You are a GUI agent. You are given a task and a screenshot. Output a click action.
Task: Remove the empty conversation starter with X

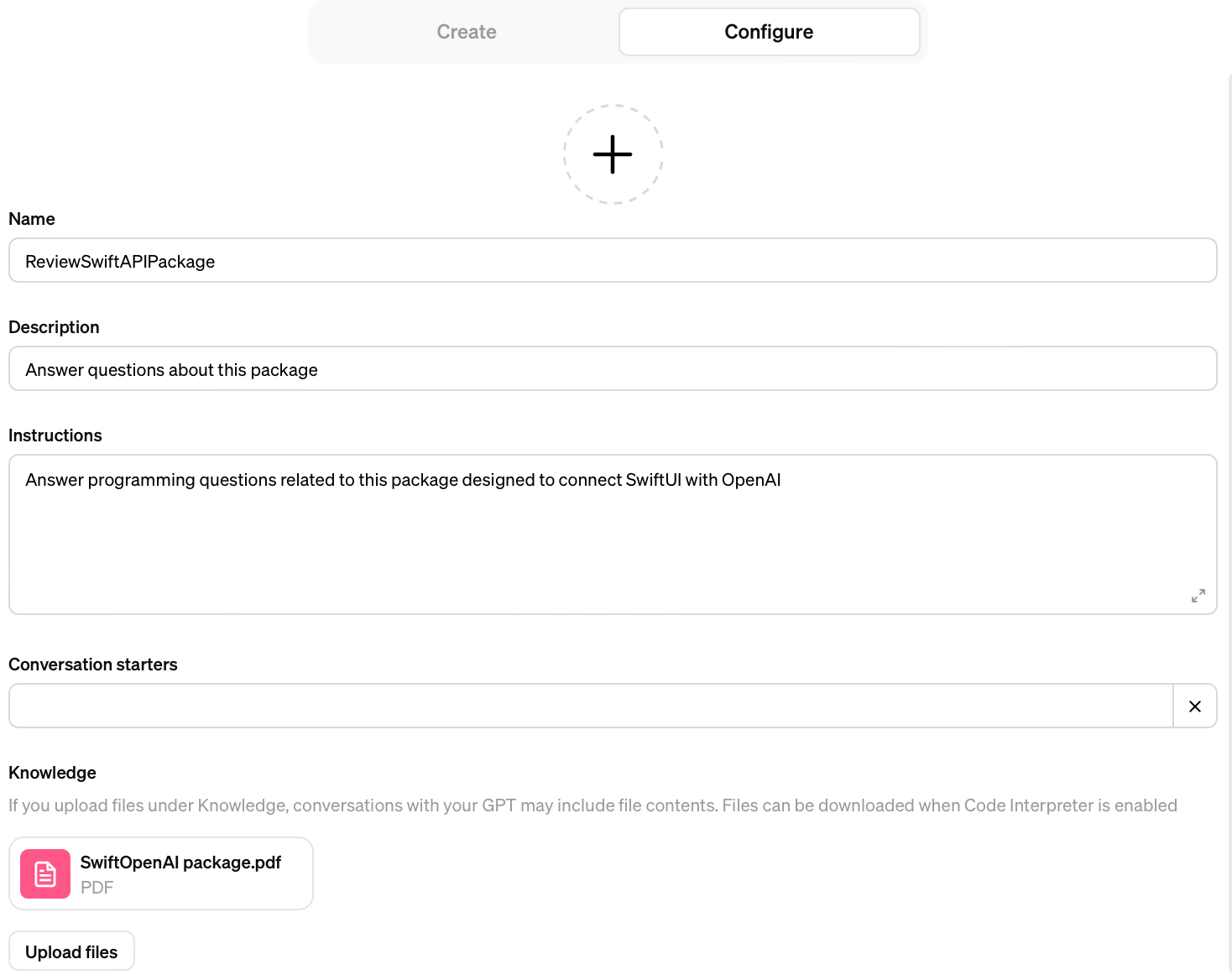pyautogui.click(x=1195, y=706)
